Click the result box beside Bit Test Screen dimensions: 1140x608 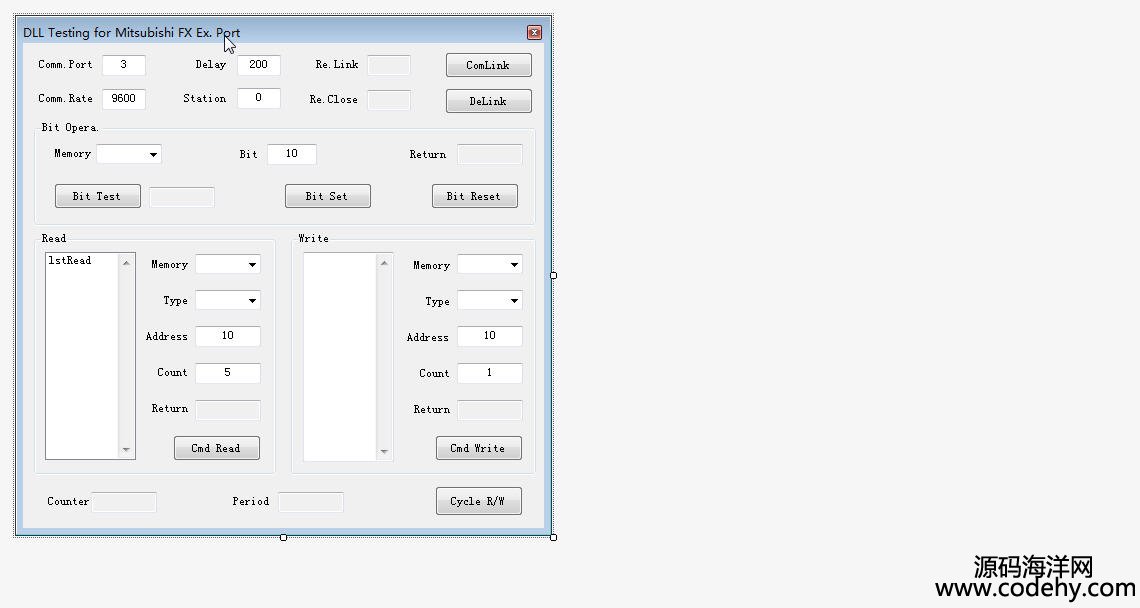[x=182, y=196]
